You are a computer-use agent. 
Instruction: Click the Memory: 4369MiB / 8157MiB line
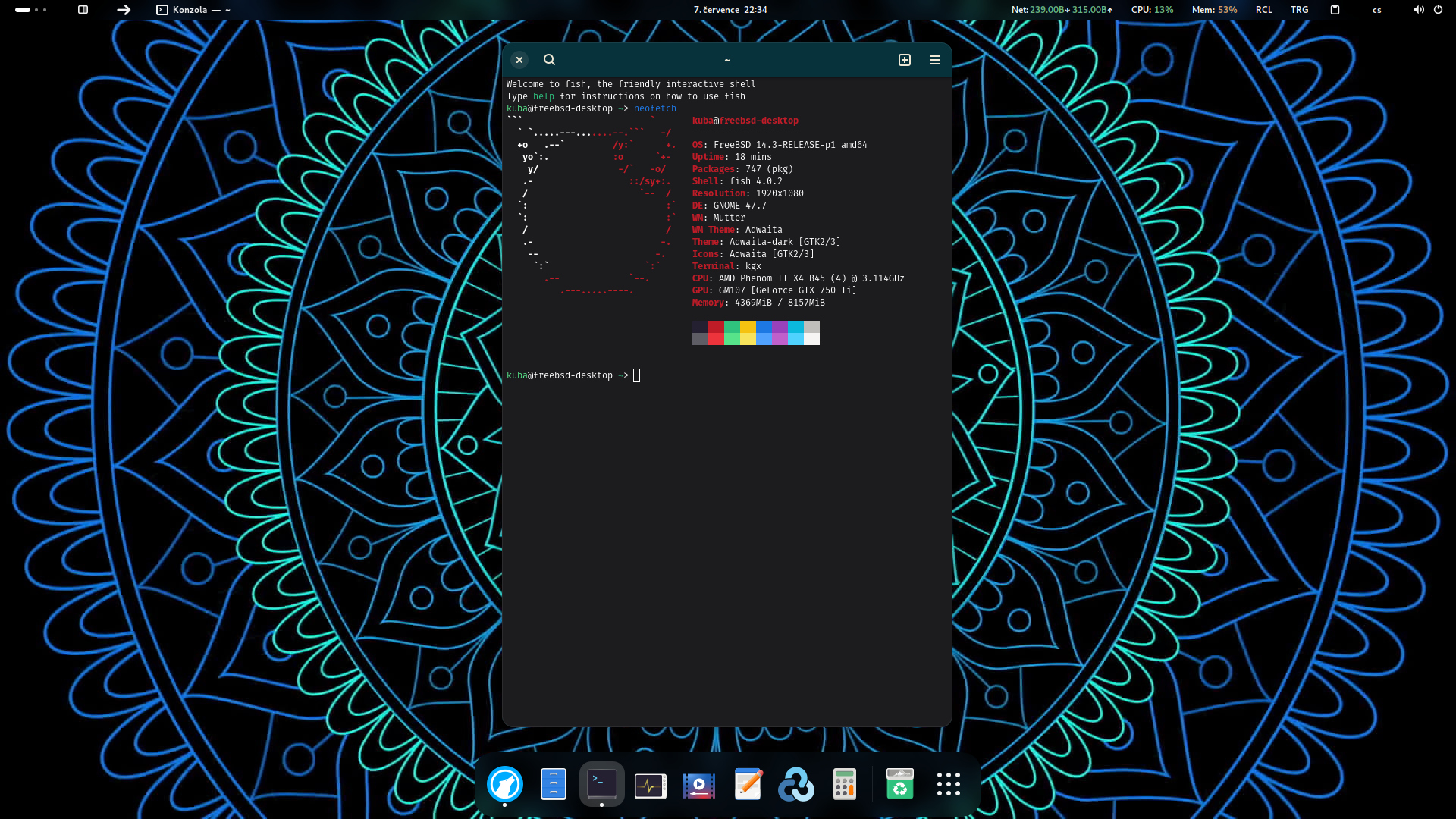pyautogui.click(x=758, y=303)
